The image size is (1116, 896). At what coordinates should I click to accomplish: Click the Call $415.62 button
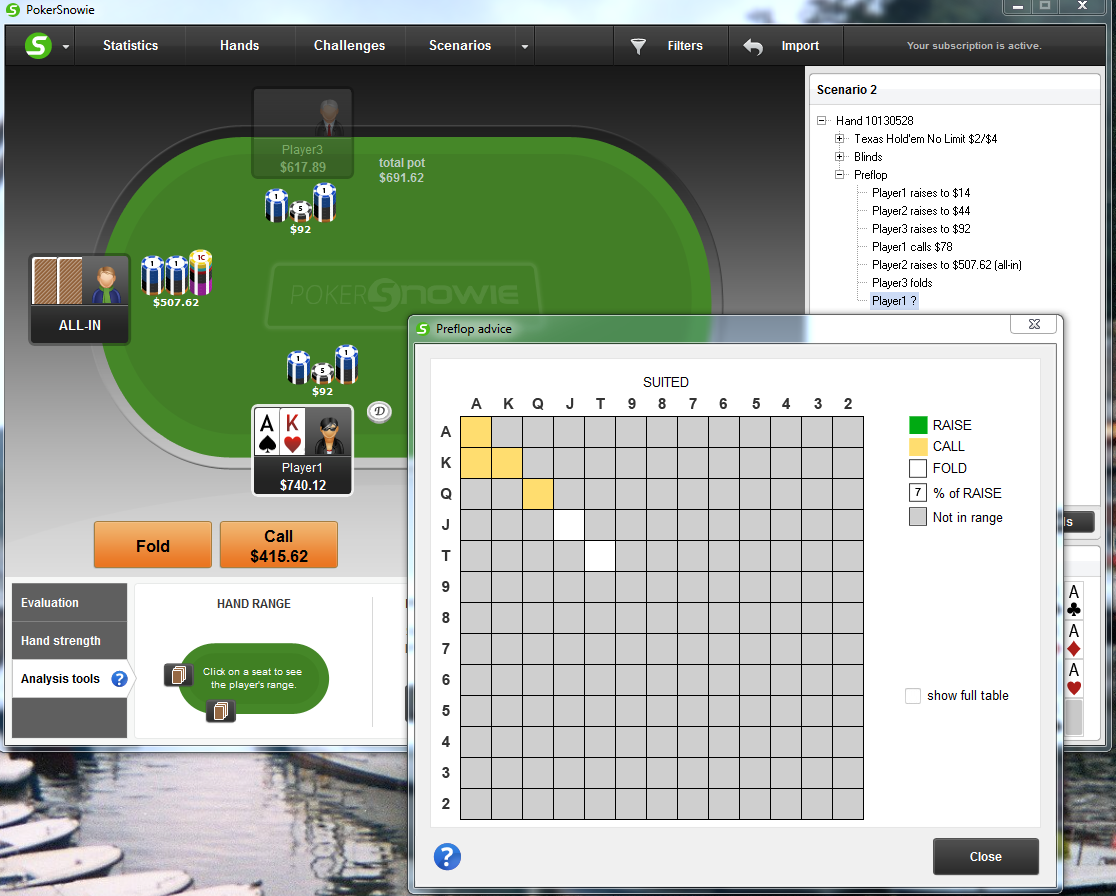[279, 545]
